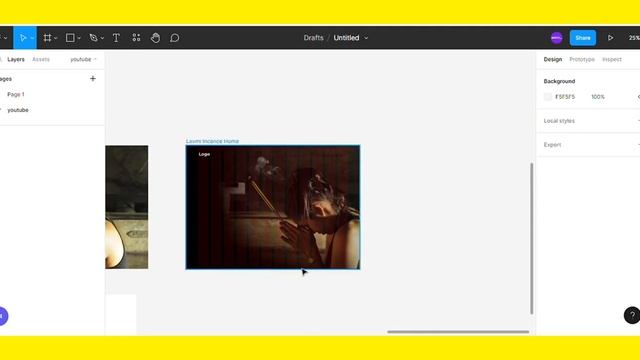640x360 pixels.
Task: Select Page 1 in pages list
Action: point(16,94)
